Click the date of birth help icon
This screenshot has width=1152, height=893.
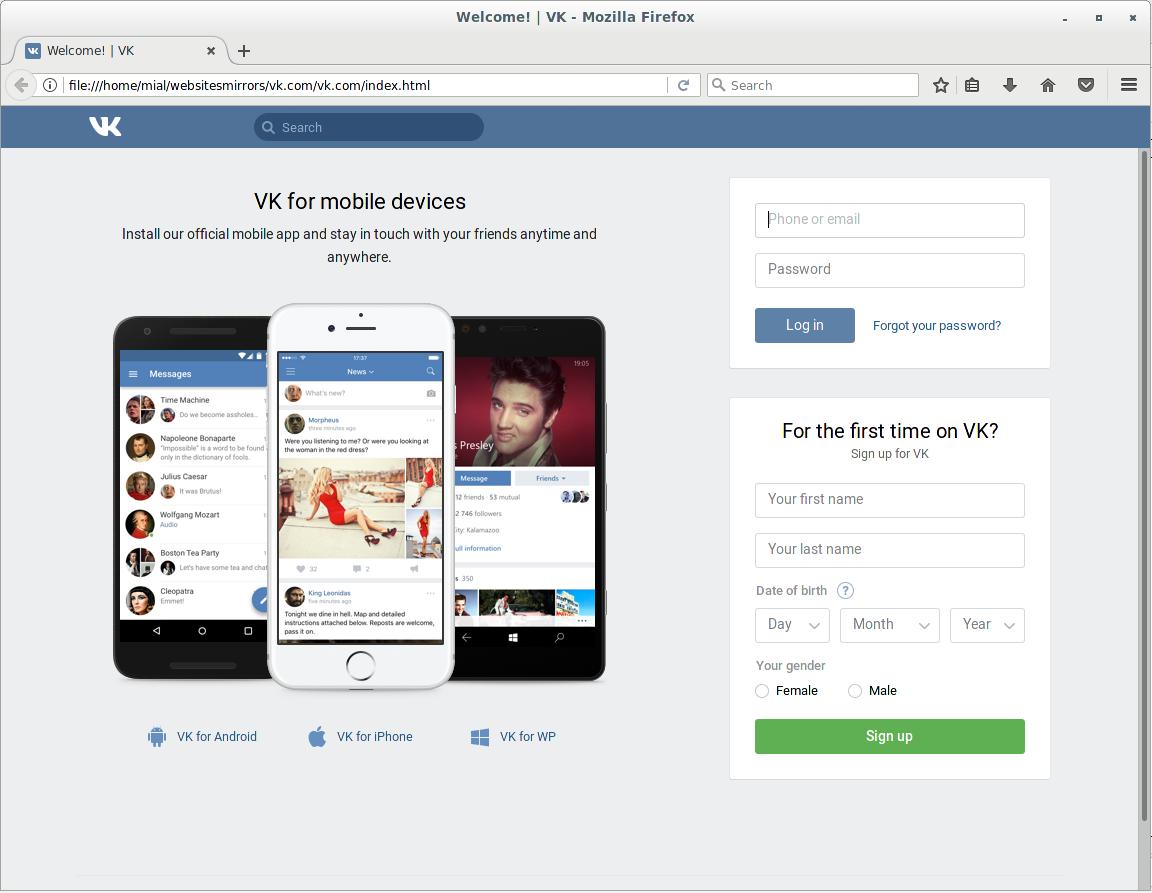pyautogui.click(x=845, y=590)
